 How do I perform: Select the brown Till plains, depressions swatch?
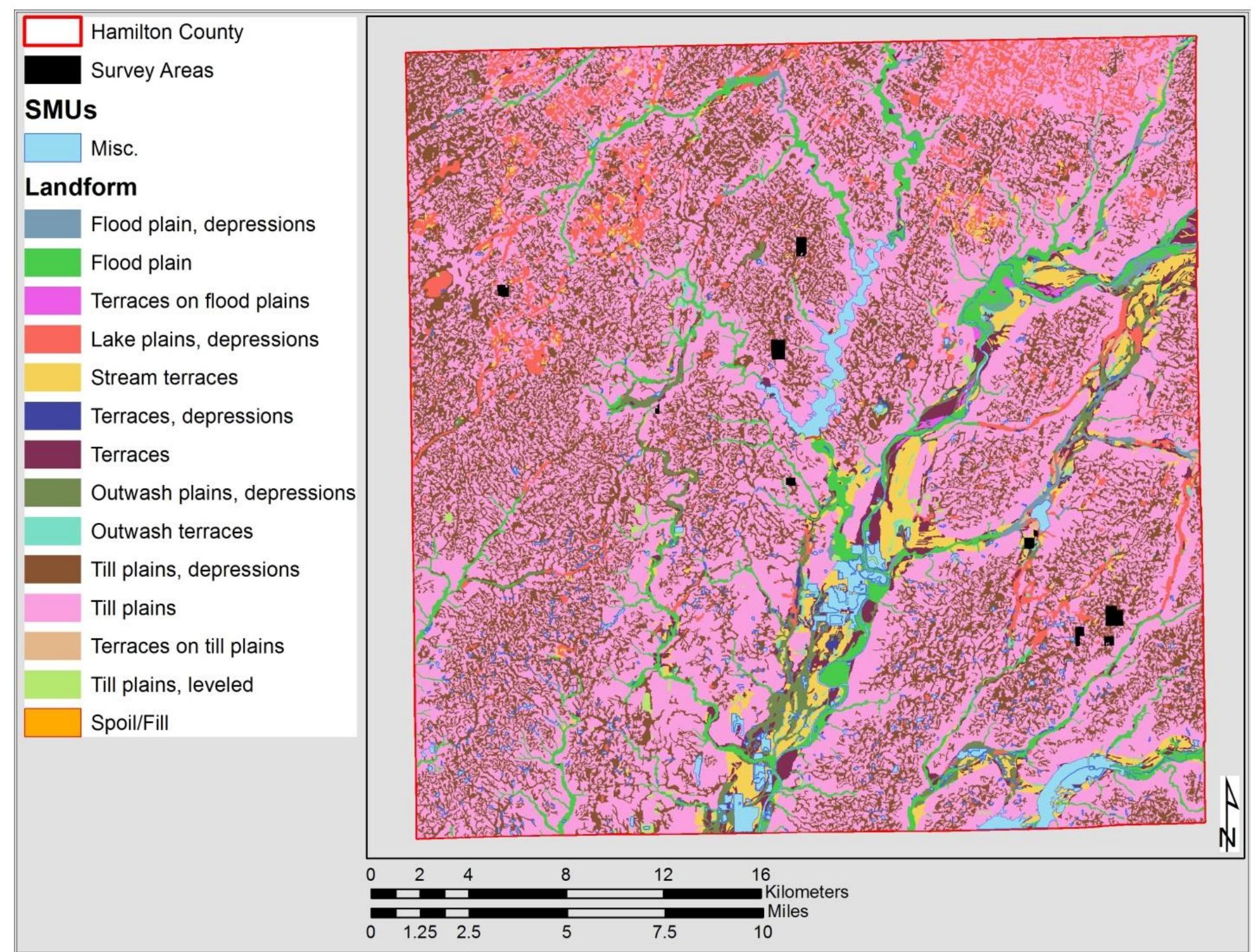click(53, 569)
